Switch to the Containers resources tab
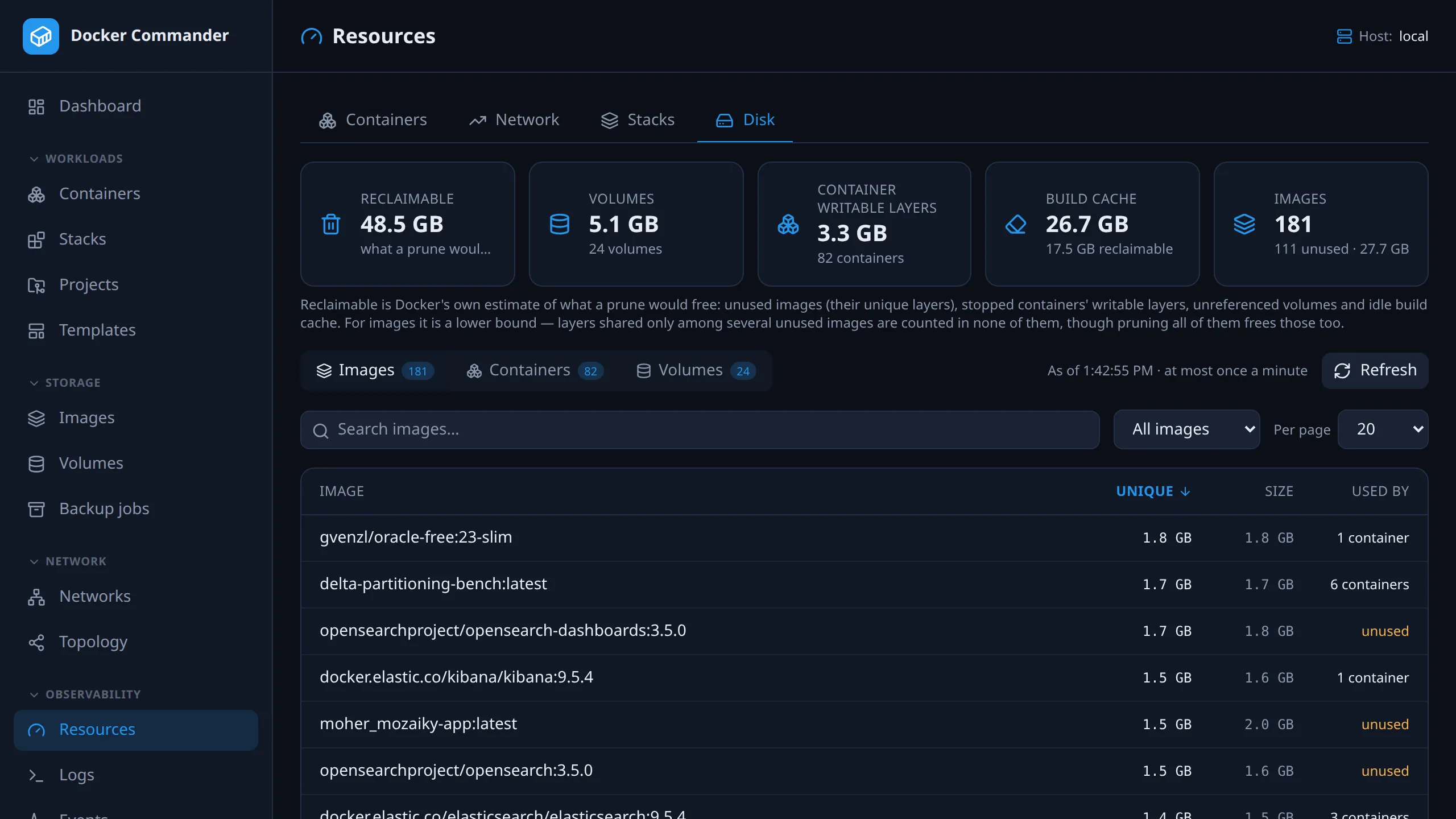Image resolution: width=1456 pixels, height=819 pixels. [373, 120]
